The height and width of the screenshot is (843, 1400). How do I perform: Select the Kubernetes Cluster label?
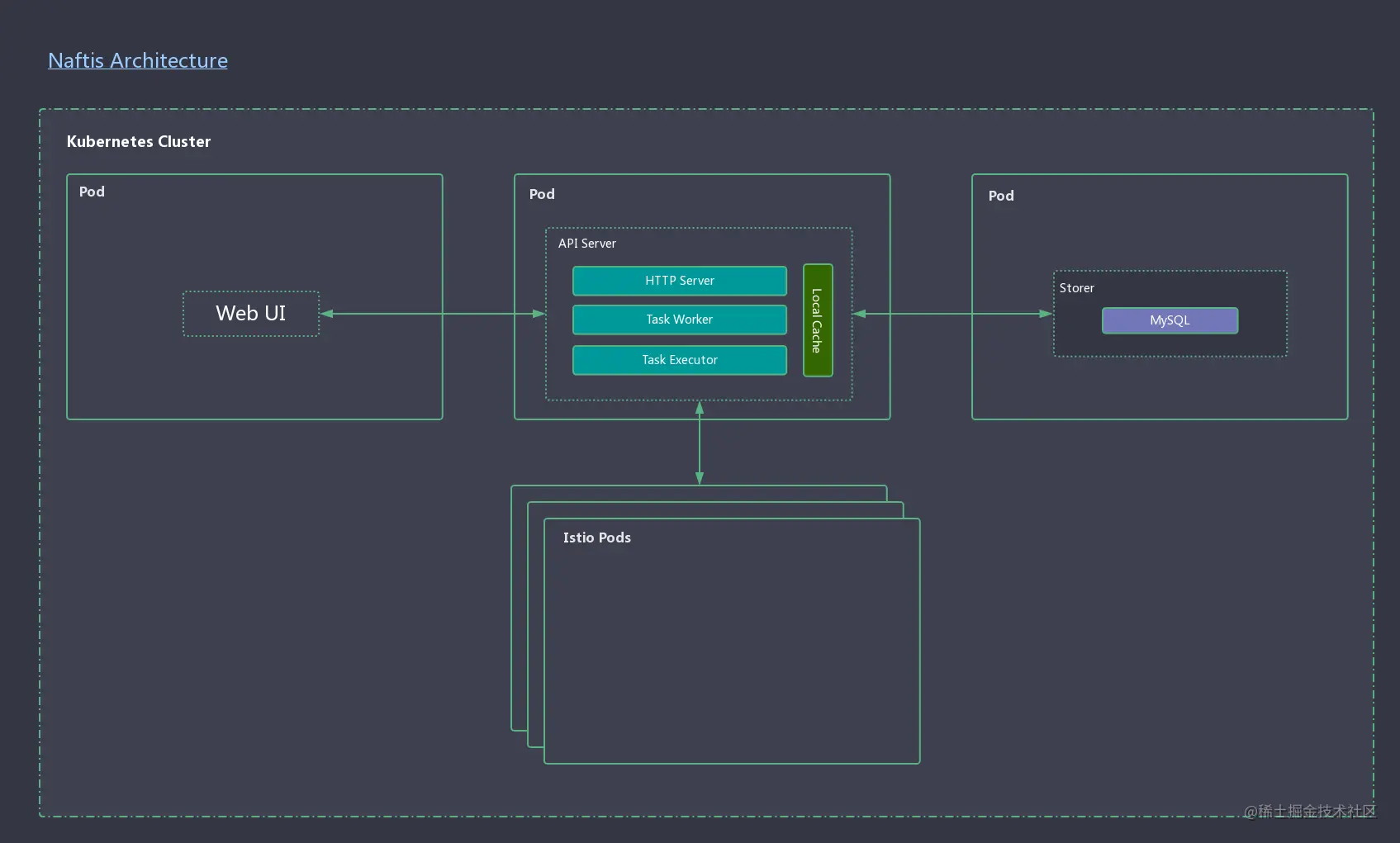[139, 141]
